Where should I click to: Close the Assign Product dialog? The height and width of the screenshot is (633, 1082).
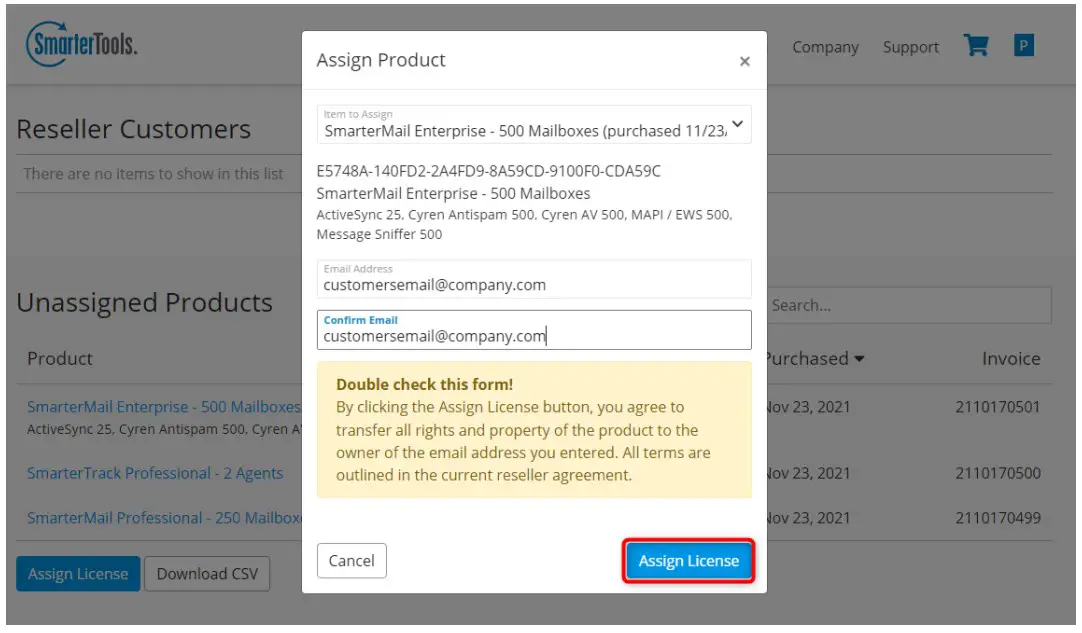click(x=744, y=61)
